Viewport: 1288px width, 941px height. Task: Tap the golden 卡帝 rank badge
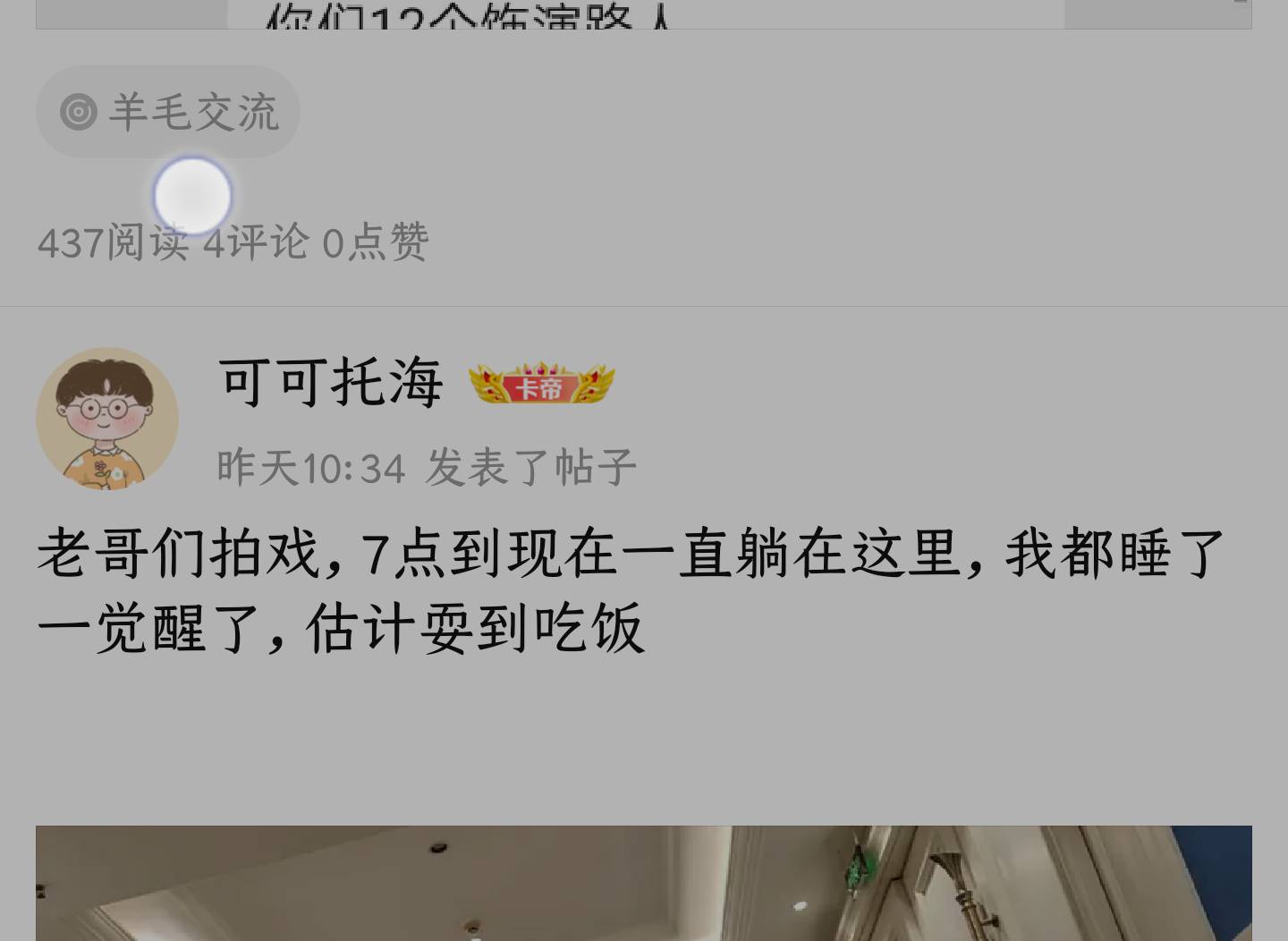(x=542, y=385)
